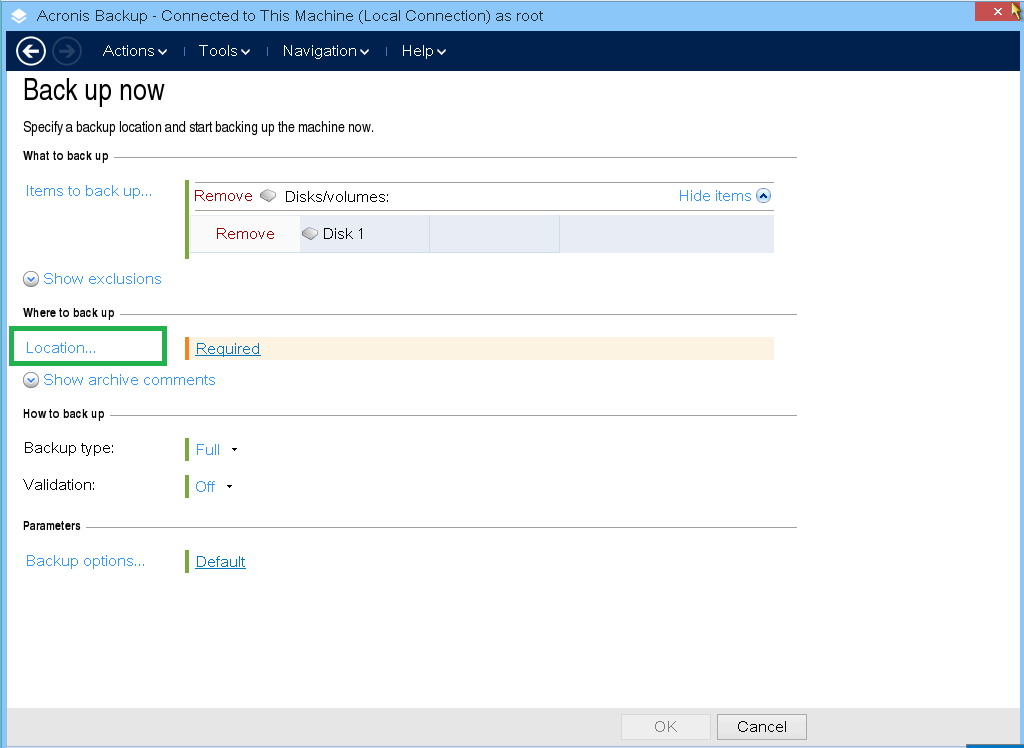Click the disabled OK button

coord(665,726)
